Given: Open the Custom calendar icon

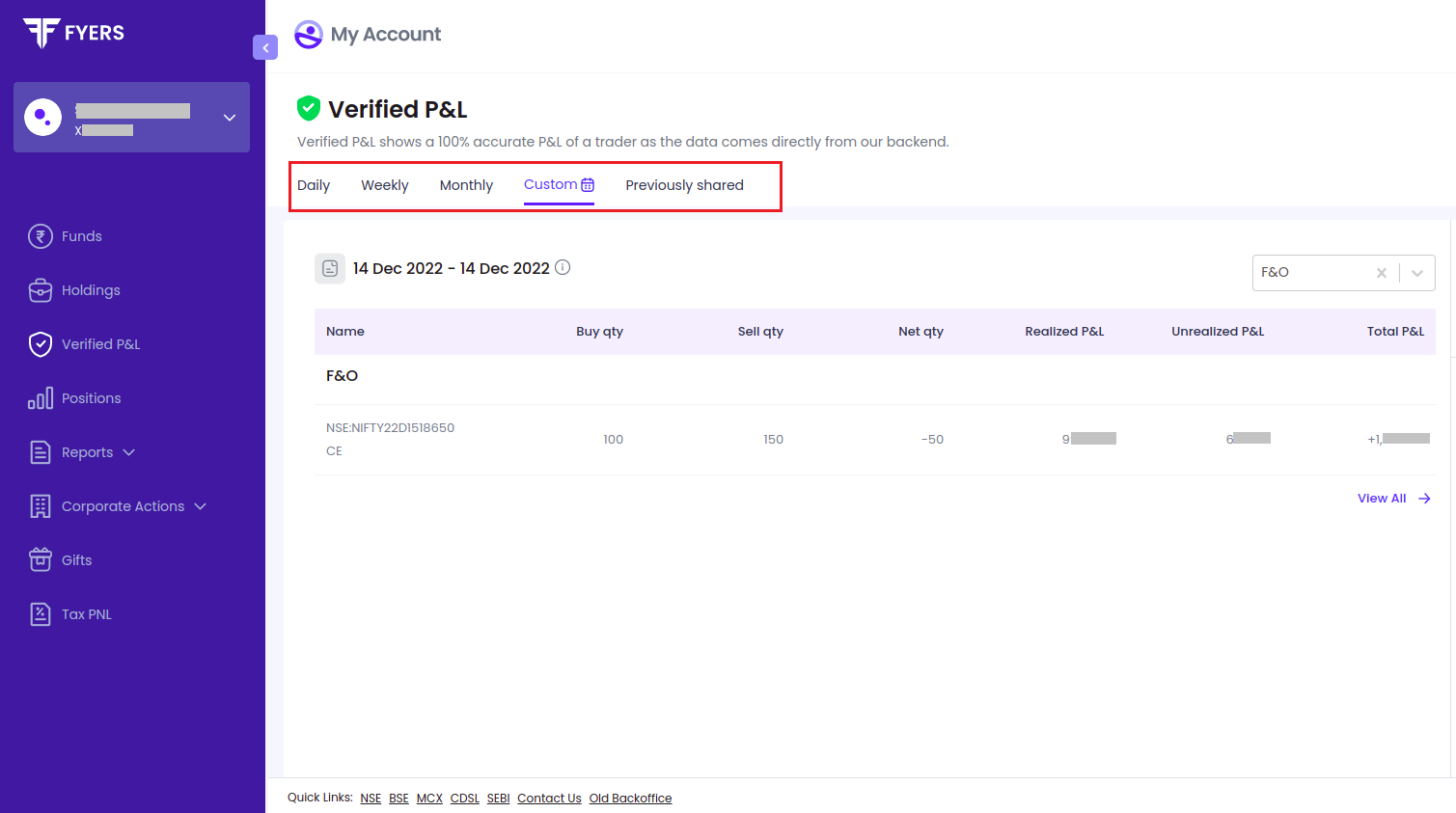Looking at the screenshot, I should [588, 185].
